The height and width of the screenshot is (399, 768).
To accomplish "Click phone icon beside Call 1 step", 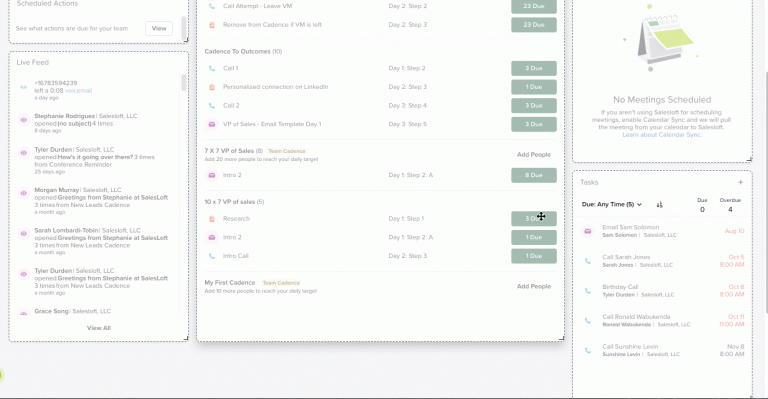I will pos(212,69).
